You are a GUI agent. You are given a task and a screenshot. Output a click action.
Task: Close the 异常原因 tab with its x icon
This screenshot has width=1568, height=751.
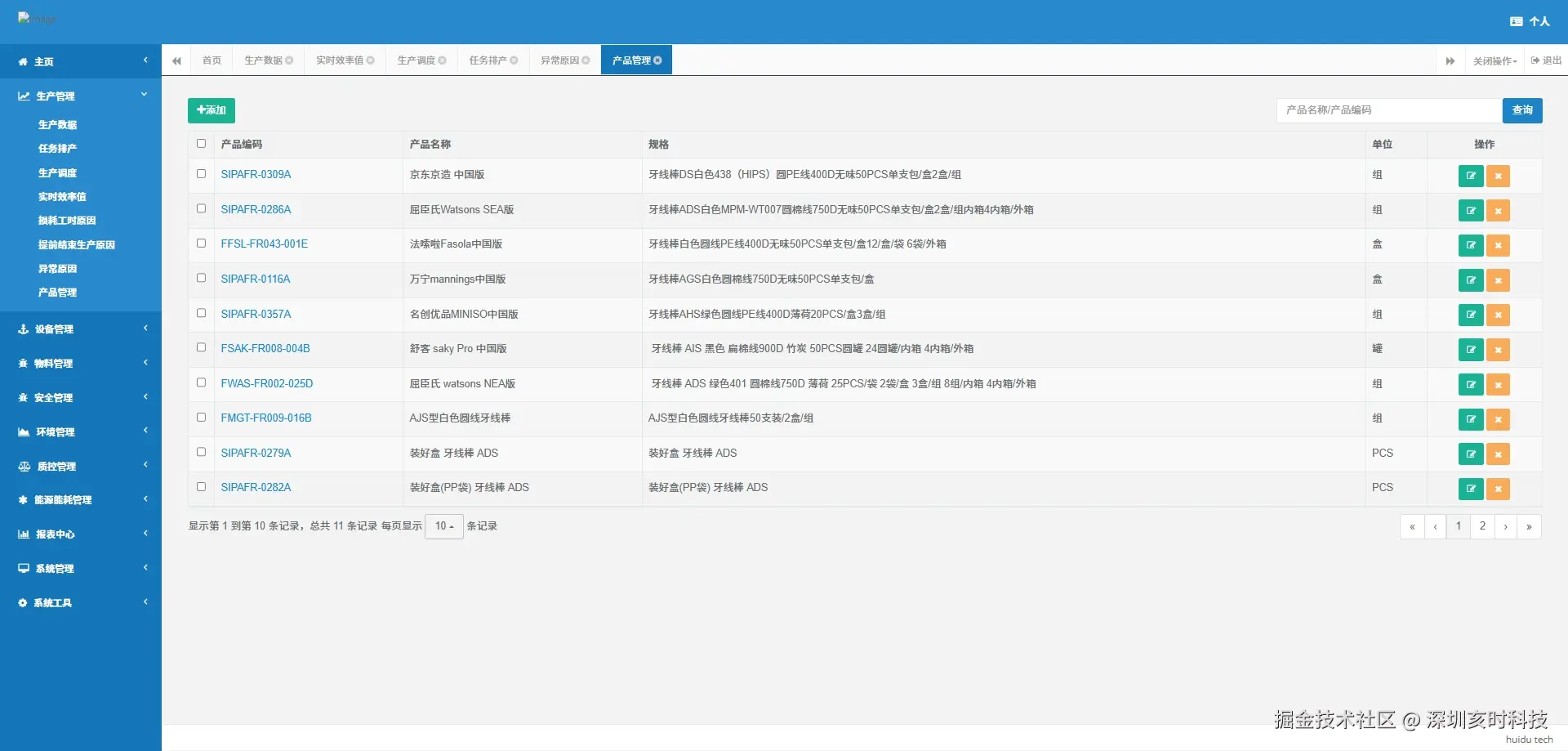(586, 60)
